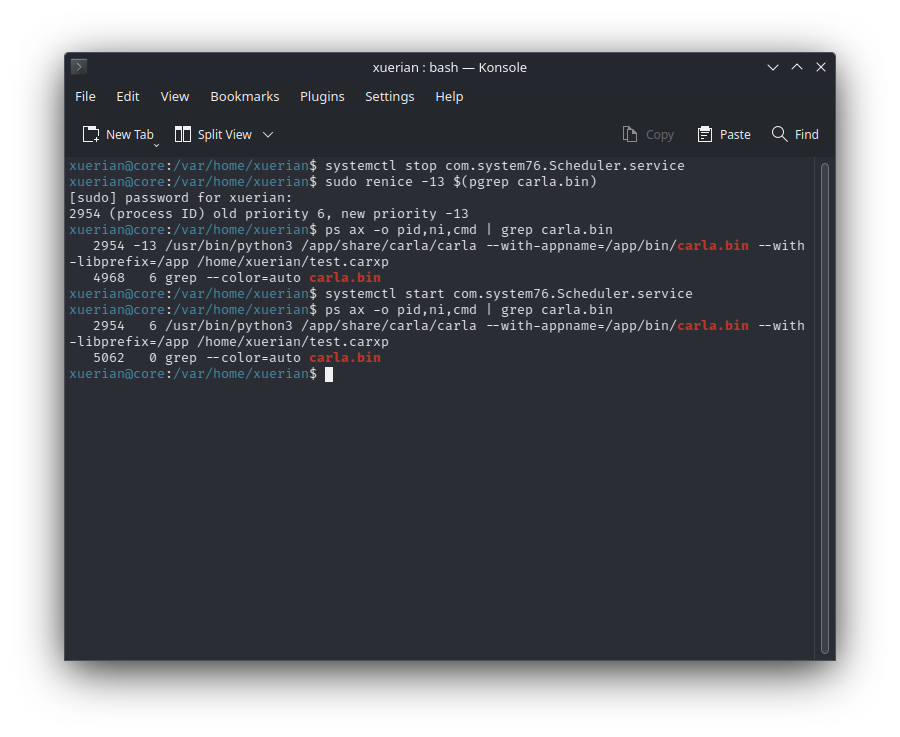Viewport: 900px width, 737px height.
Task: Click the '[sudo] password for xuerian:' line
Action: coord(181,198)
